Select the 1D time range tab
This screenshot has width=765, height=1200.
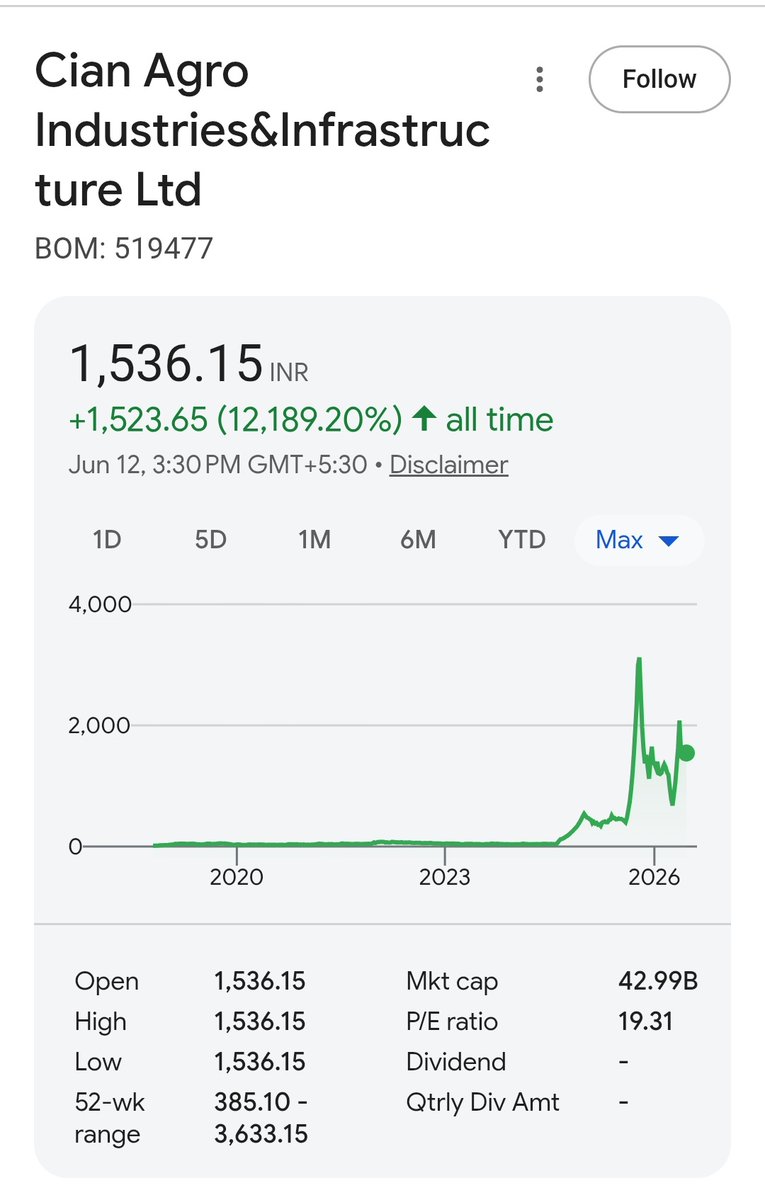click(107, 540)
